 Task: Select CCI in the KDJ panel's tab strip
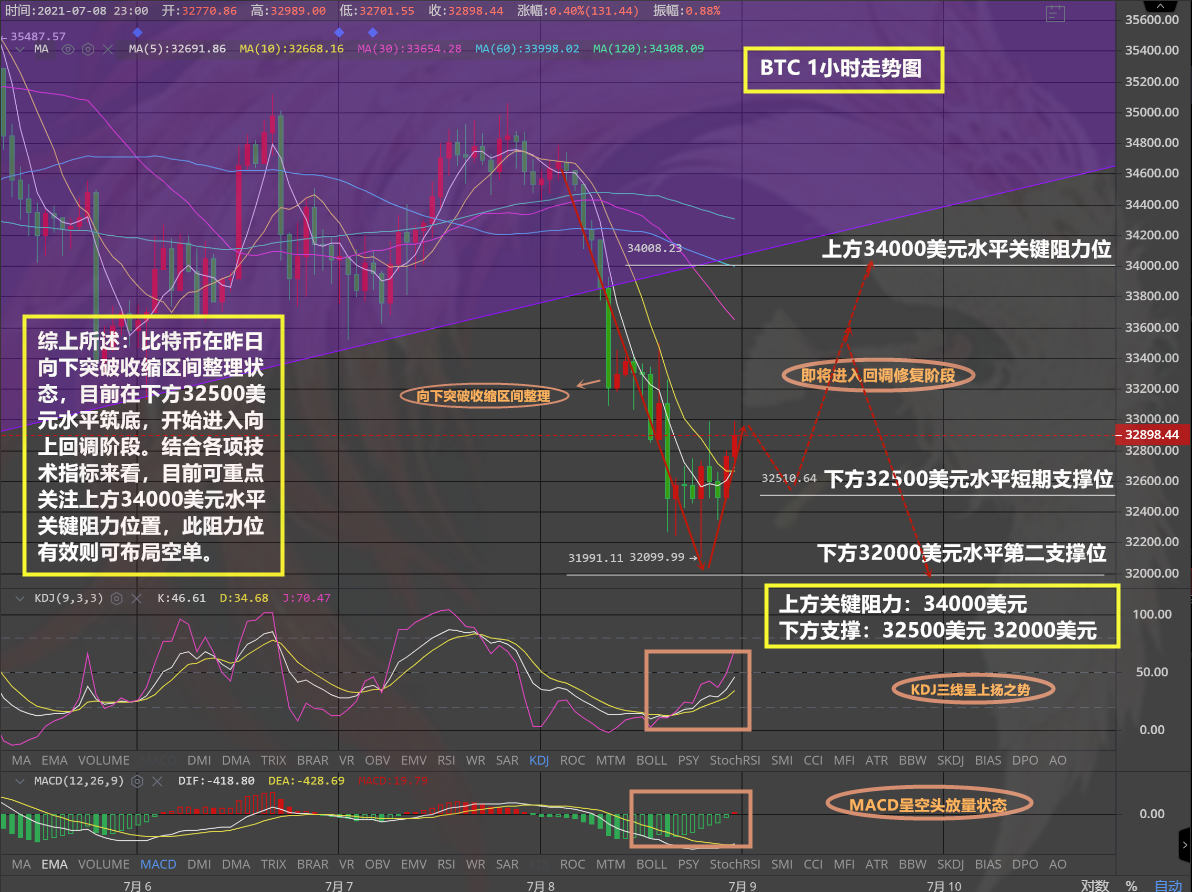813,760
